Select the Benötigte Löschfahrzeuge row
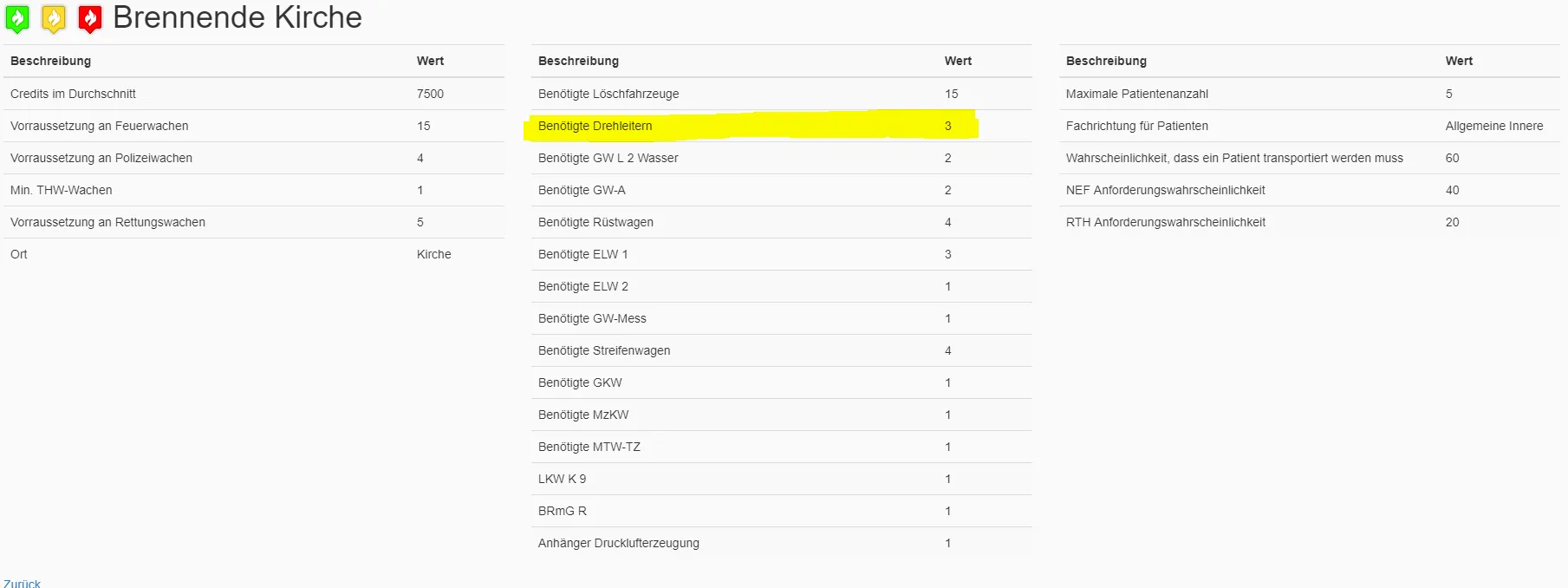 [608, 94]
